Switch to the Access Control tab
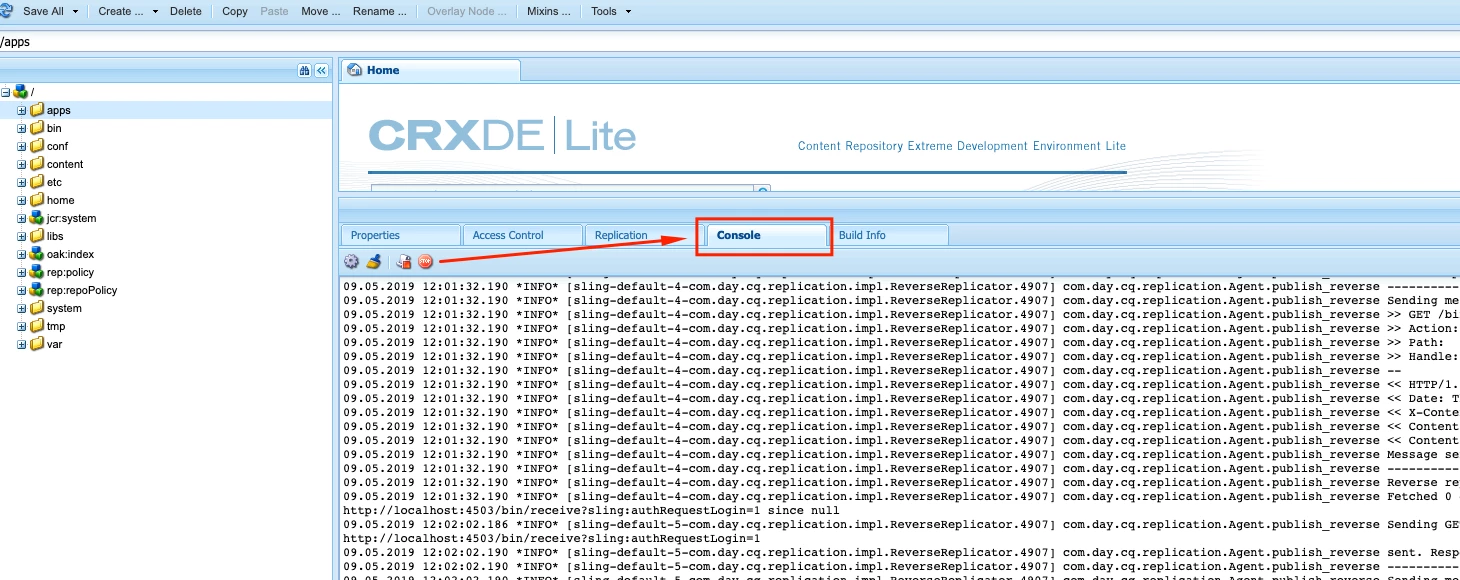 (522, 235)
